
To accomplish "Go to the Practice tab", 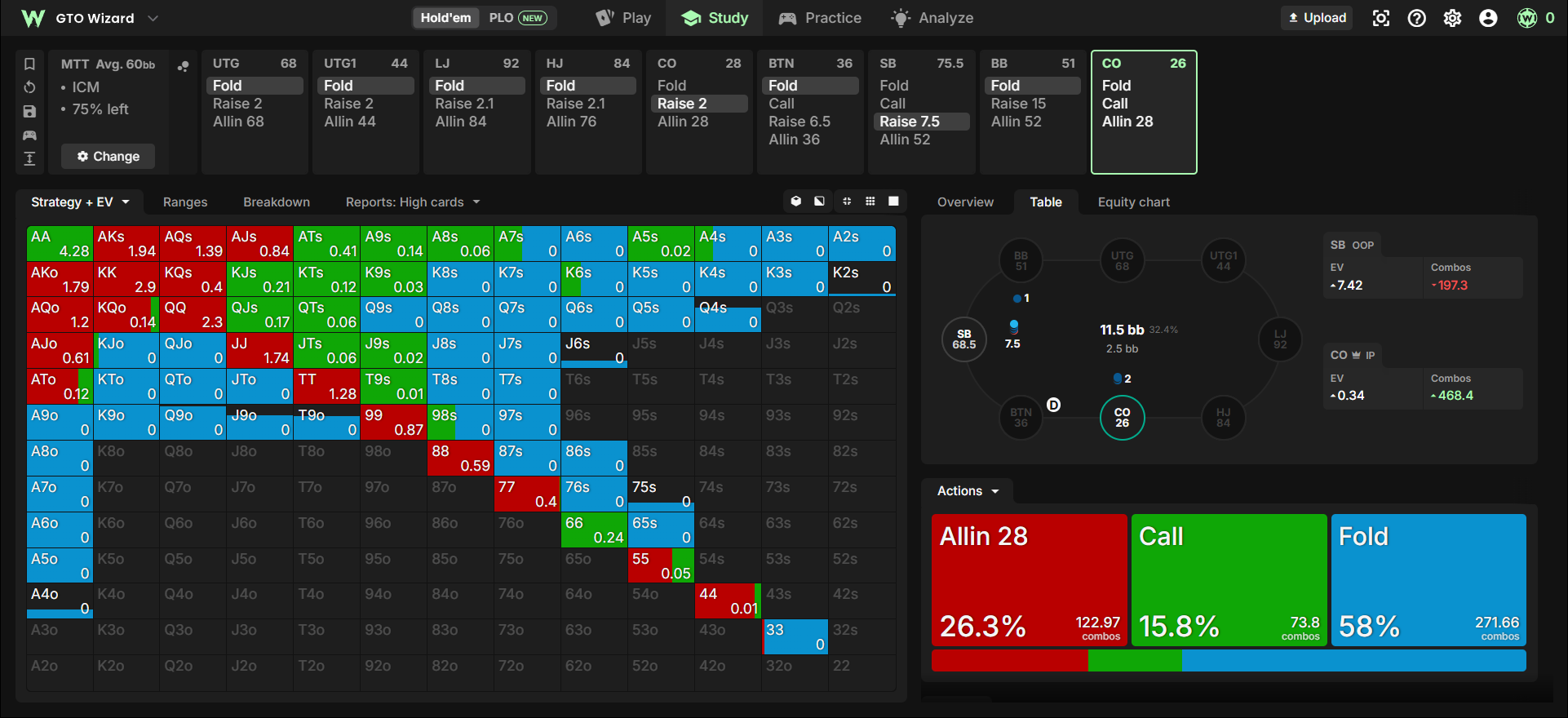I will [x=820, y=18].
